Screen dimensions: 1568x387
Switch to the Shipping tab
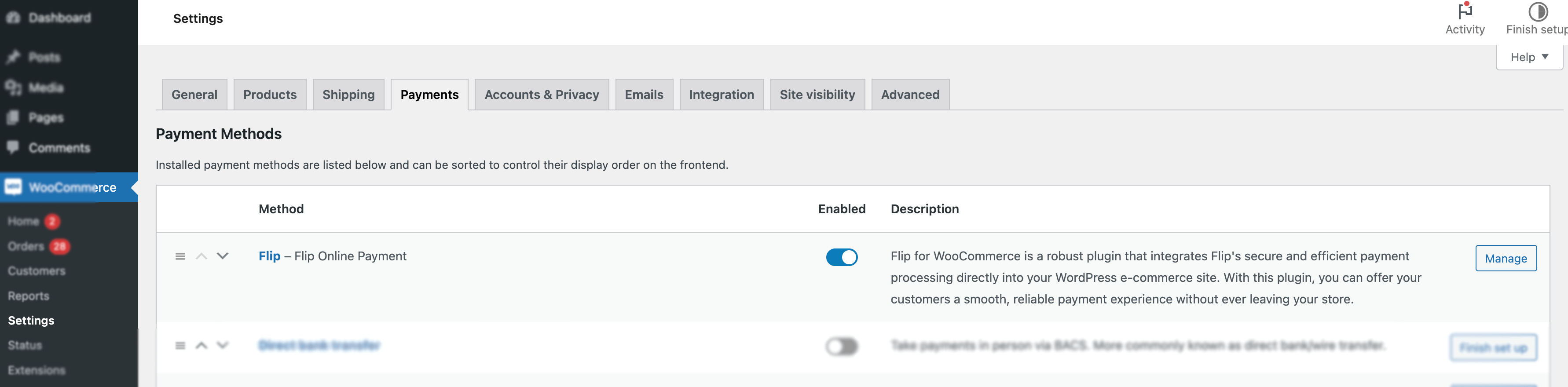(348, 94)
